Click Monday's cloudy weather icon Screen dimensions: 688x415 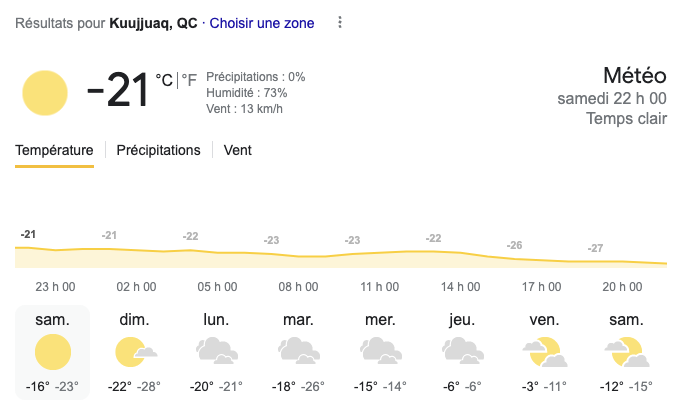tap(216, 352)
